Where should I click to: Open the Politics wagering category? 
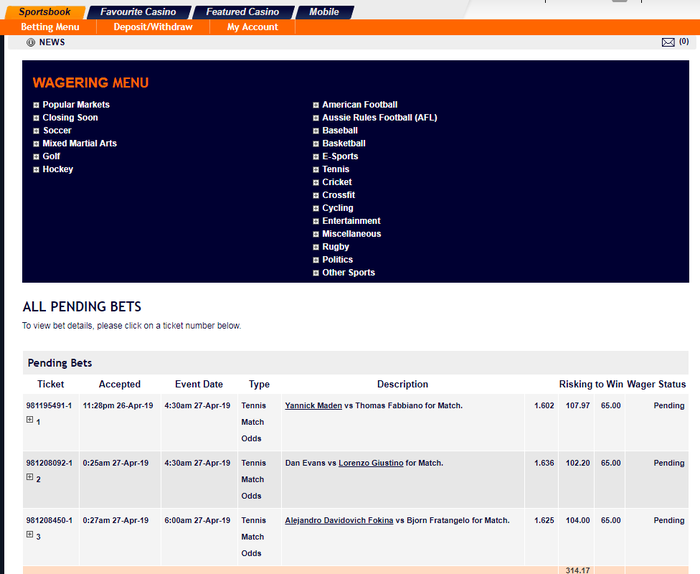point(338,260)
